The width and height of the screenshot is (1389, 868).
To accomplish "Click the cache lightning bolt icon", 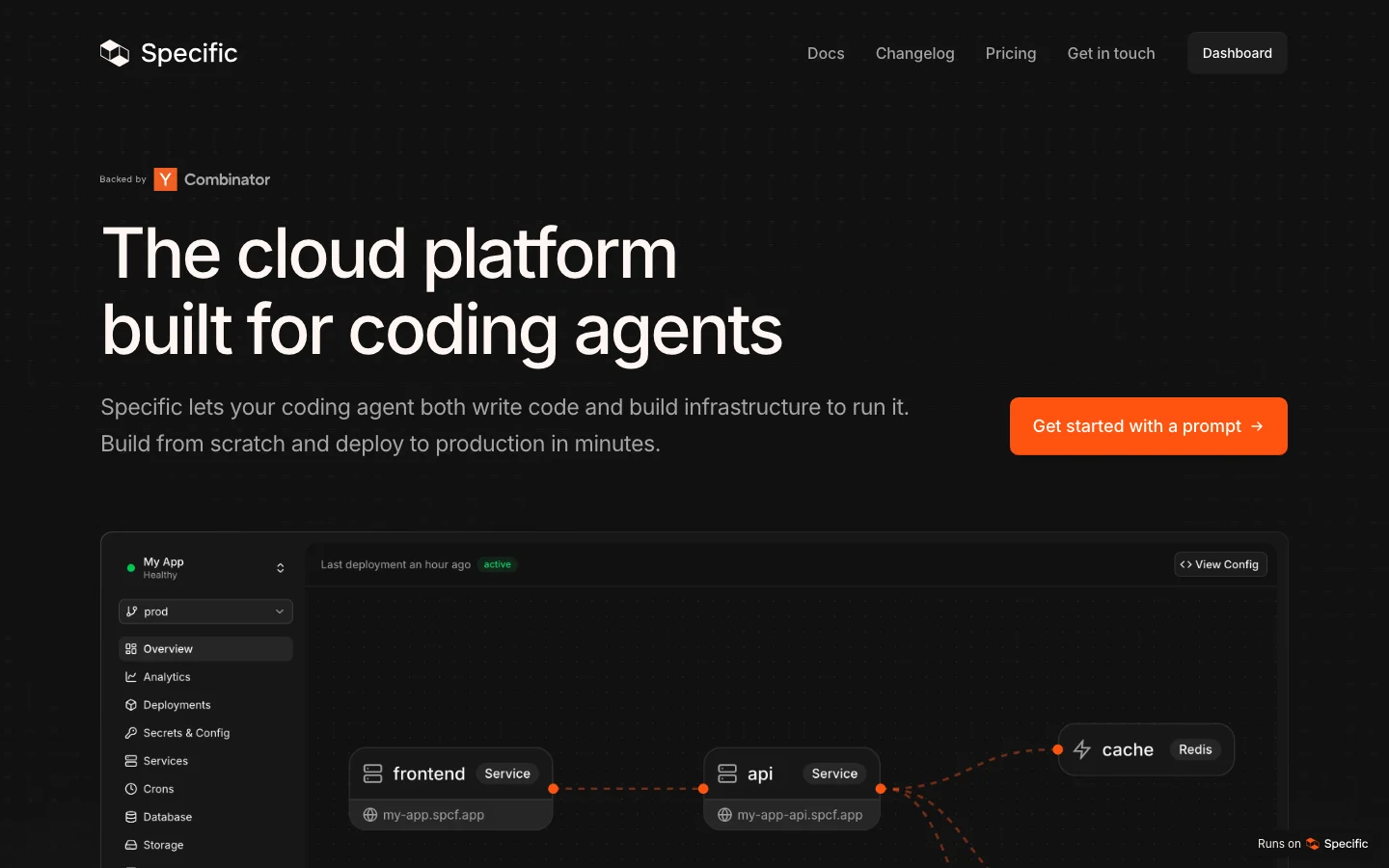I will [1082, 749].
